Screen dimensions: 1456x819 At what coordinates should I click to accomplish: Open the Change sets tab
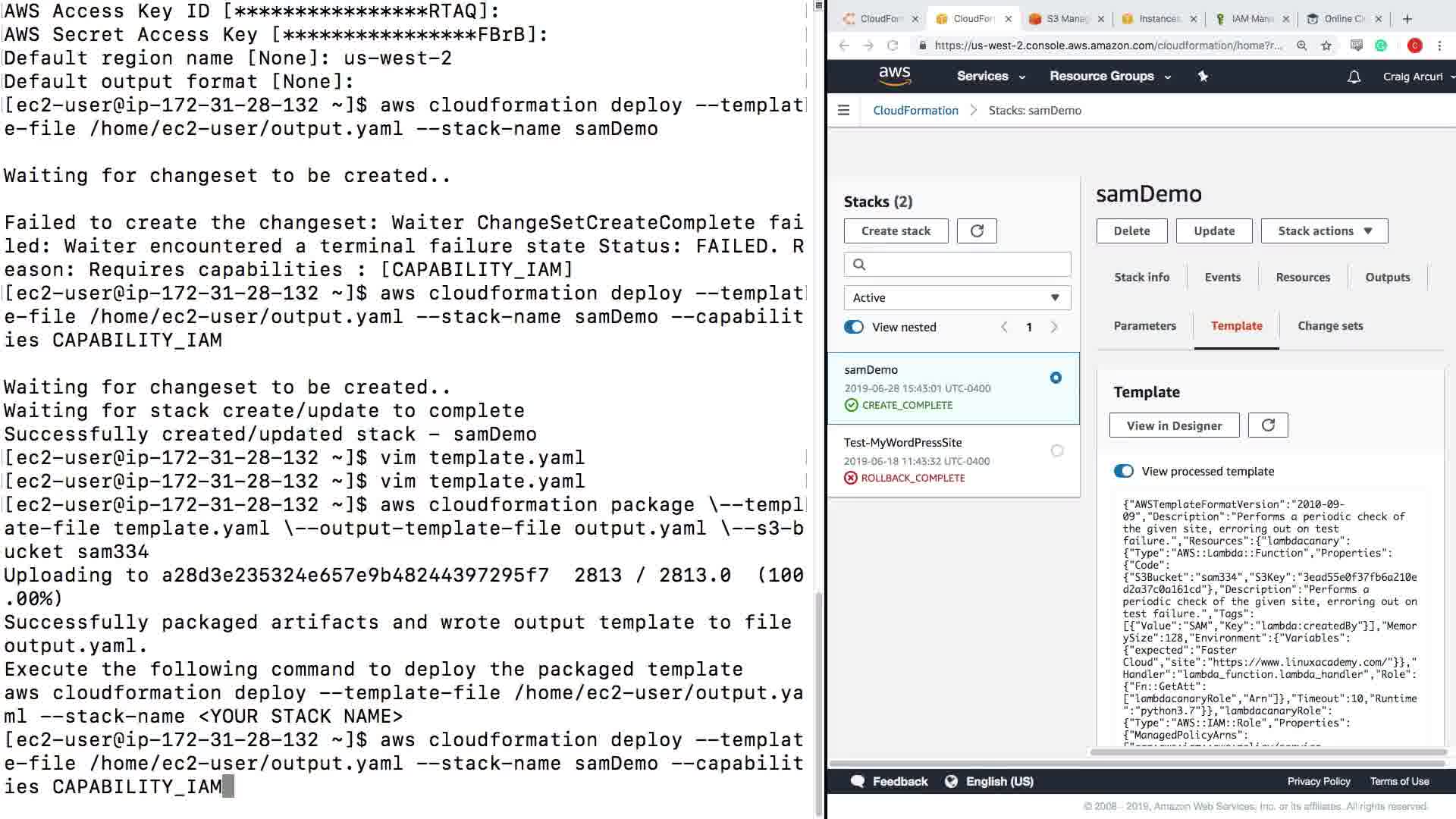click(1330, 325)
